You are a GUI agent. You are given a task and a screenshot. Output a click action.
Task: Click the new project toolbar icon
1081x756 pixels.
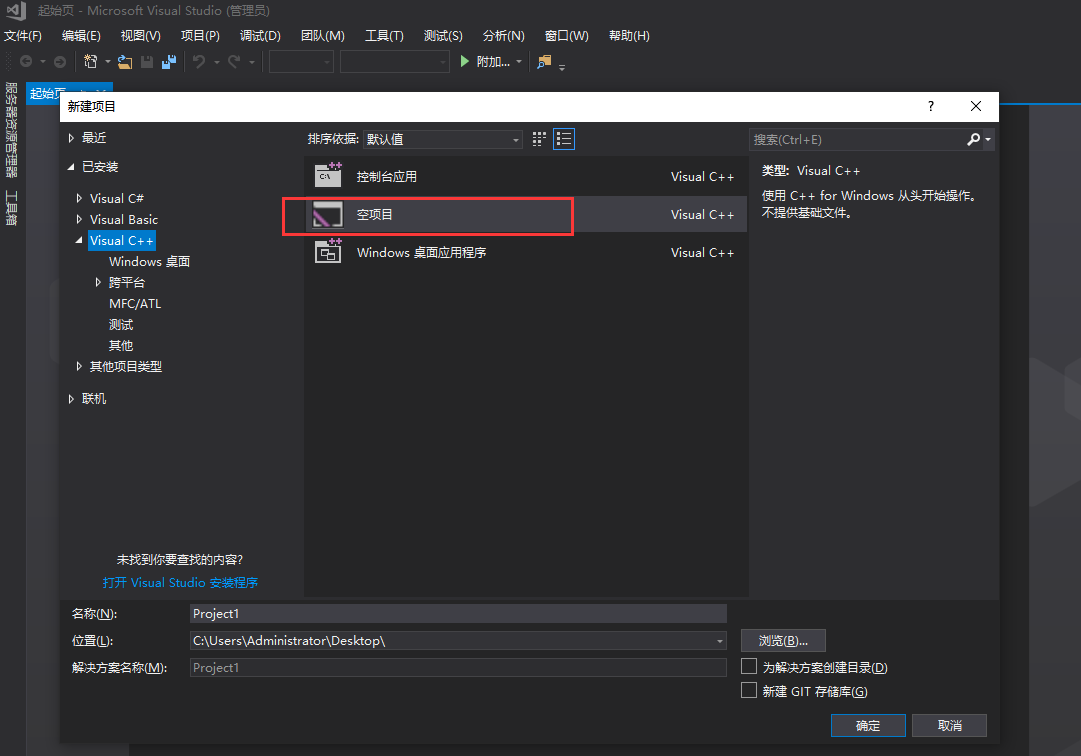pyautogui.click(x=90, y=61)
